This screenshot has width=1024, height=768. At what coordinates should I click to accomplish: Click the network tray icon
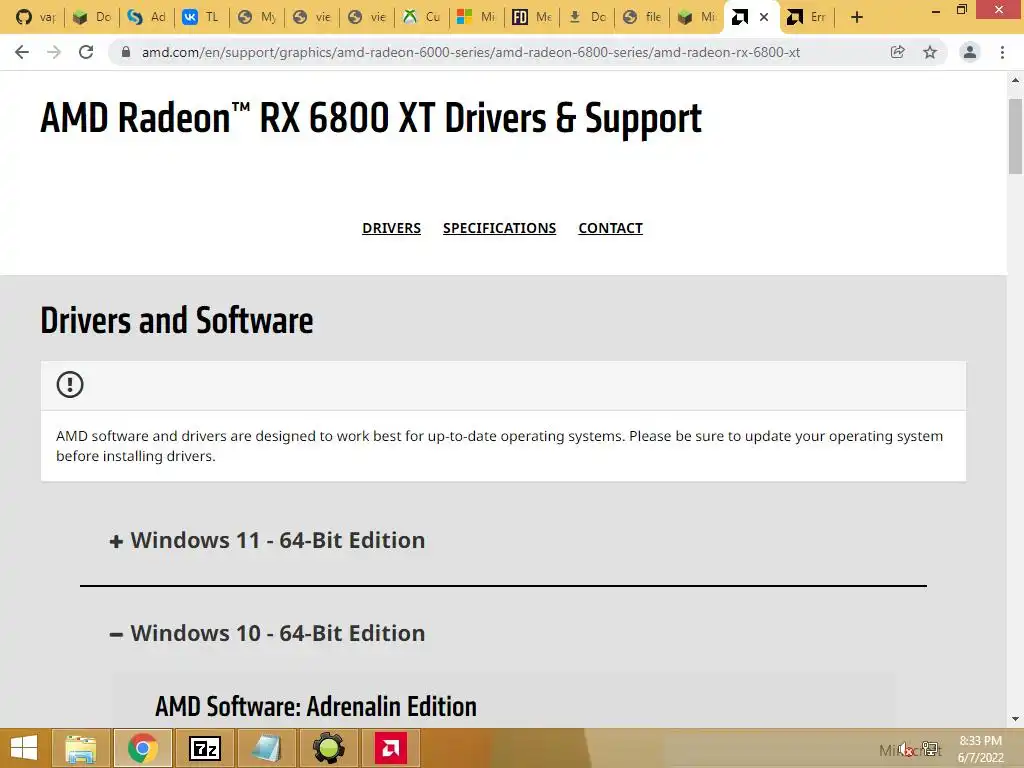tap(931, 749)
